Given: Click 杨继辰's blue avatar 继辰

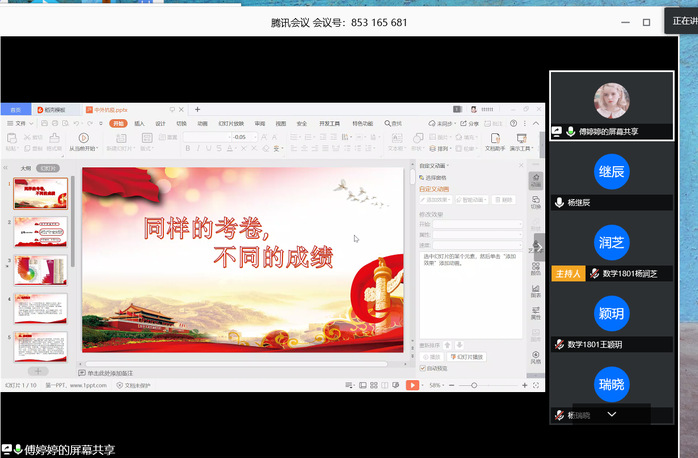Looking at the screenshot, I should click(x=611, y=172).
